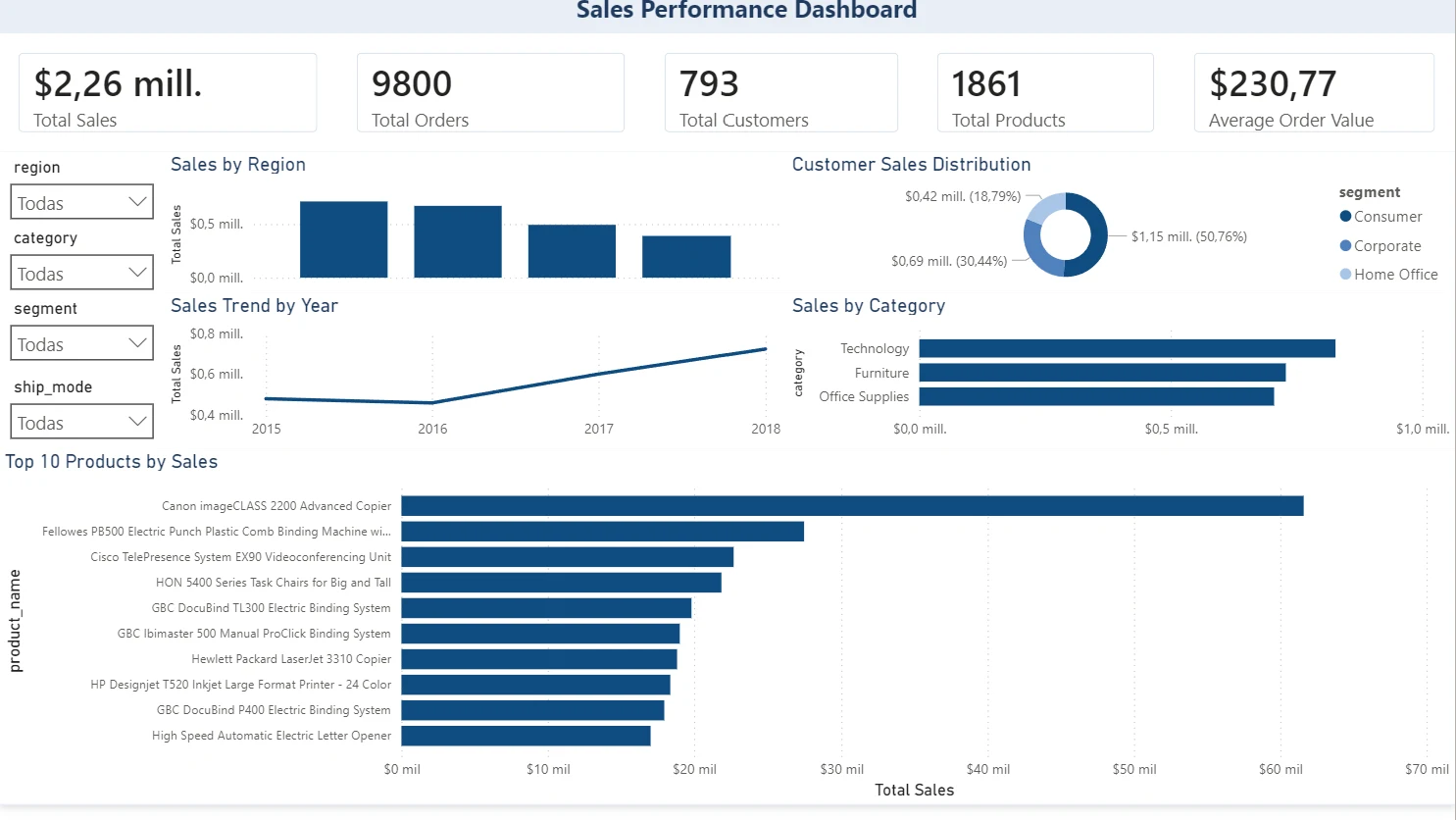Open the segment slicer dropdown
Viewport: 1456px width, 820px height.
click(x=82, y=343)
